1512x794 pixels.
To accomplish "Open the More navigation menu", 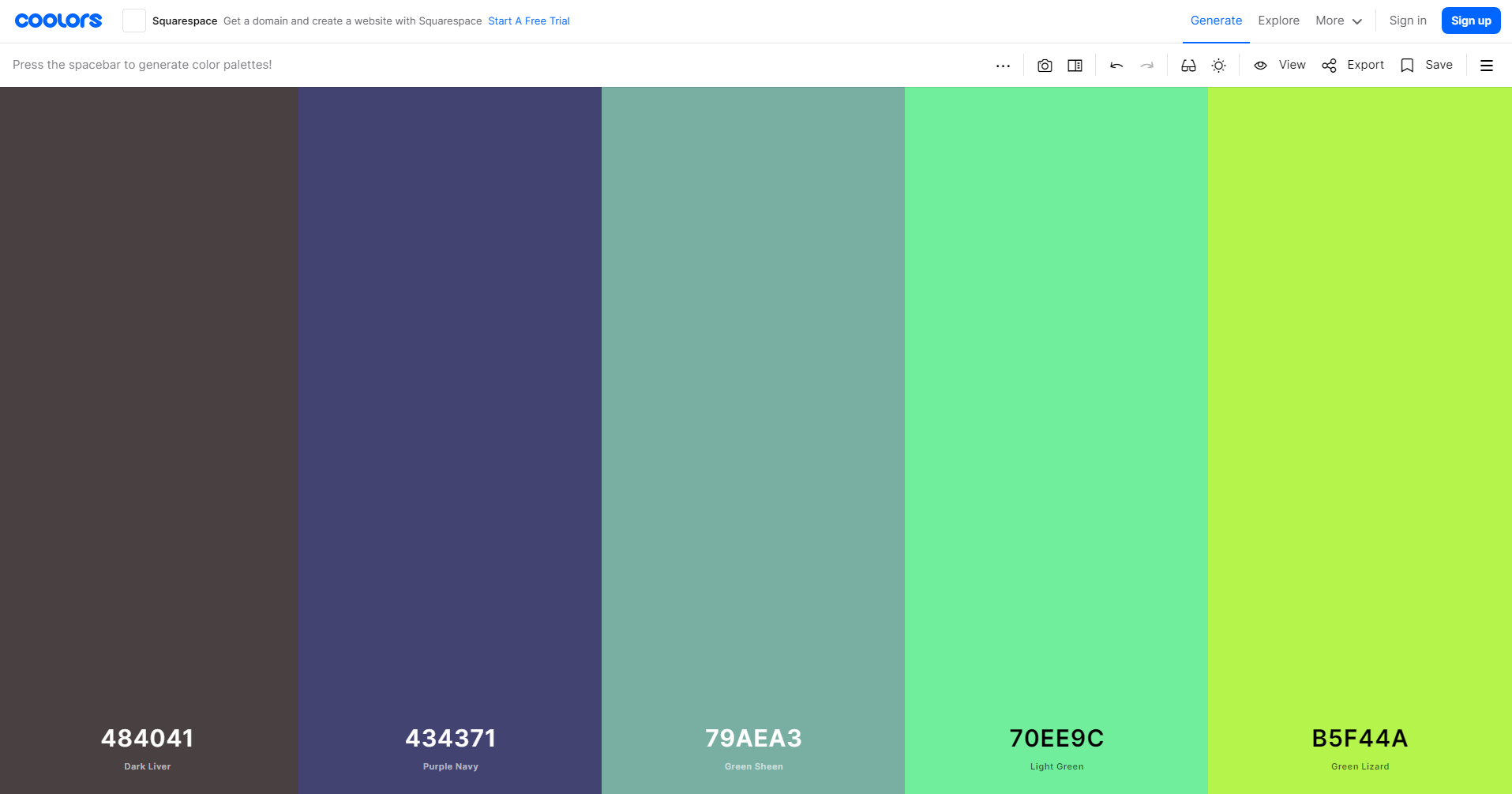I will coord(1338,21).
